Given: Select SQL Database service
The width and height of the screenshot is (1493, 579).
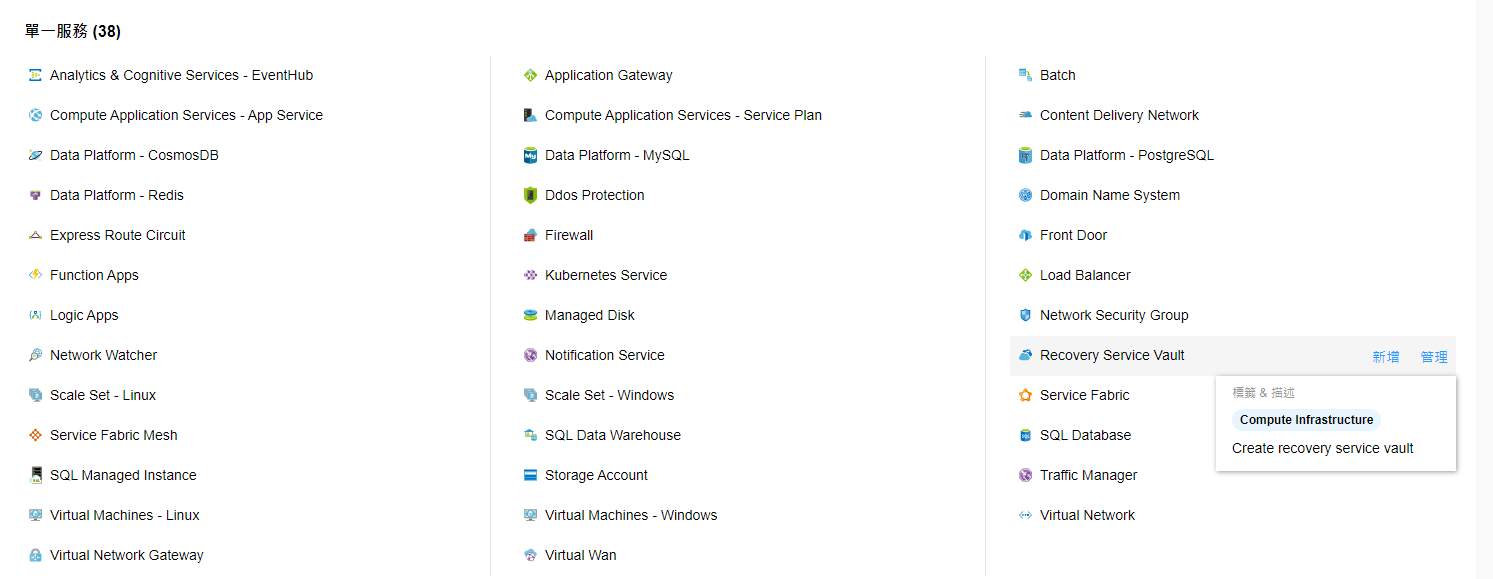Looking at the screenshot, I should [1085, 435].
